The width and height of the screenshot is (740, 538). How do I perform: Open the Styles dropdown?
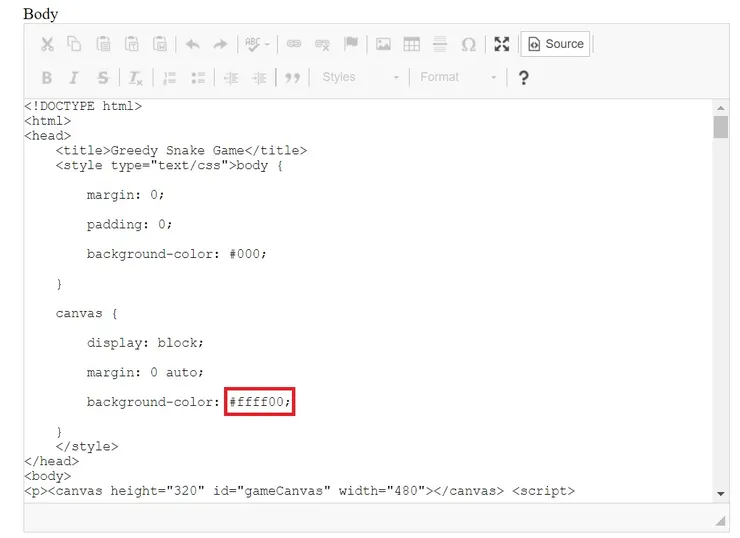point(360,77)
